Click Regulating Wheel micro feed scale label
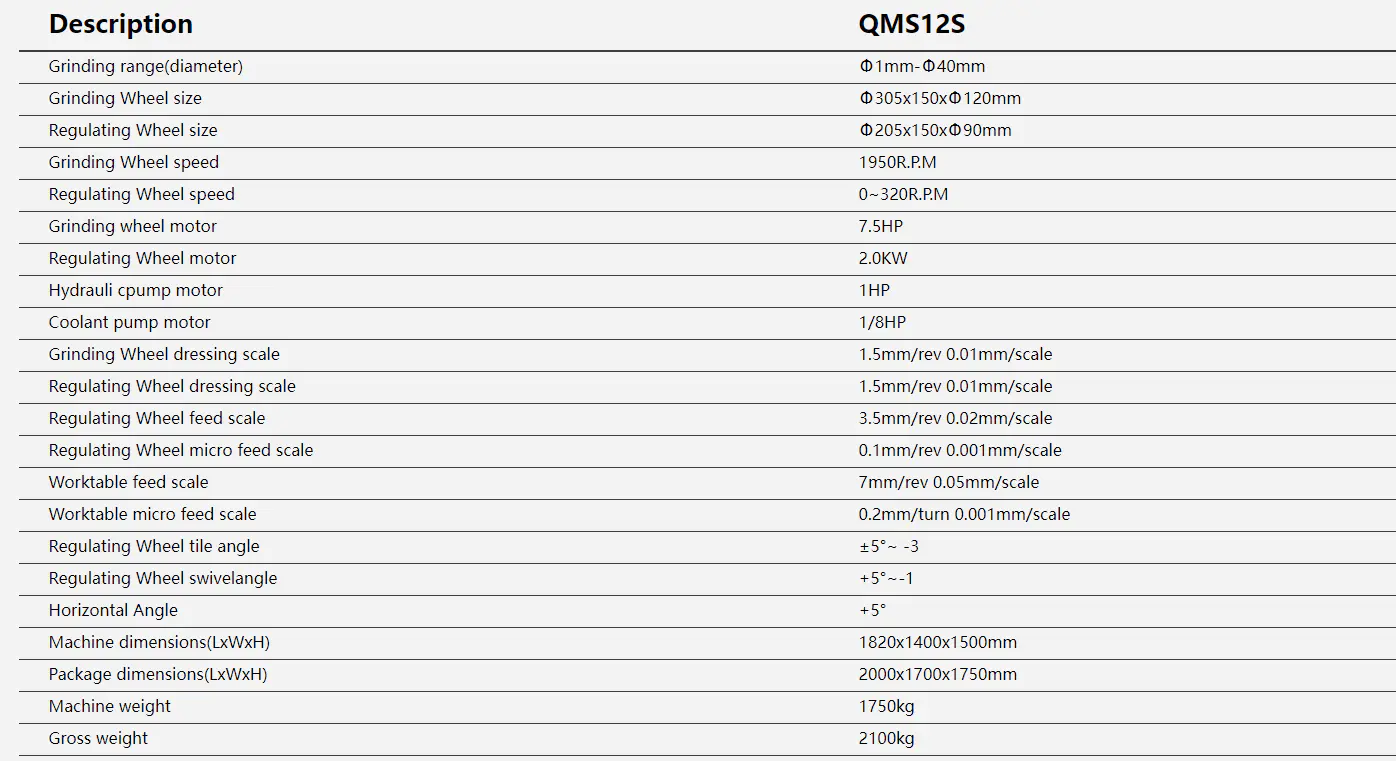Image resolution: width=1396 pixels, height=761 pixels. coord(181,450)
